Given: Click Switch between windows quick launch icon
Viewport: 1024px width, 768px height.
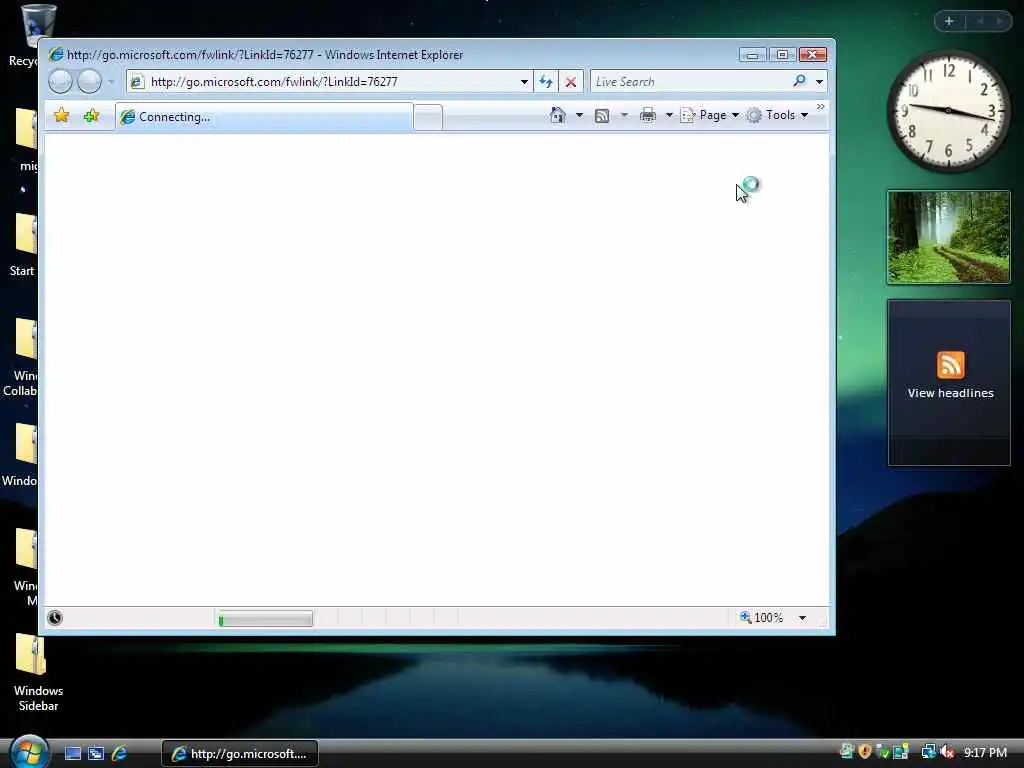Looking at the screenshot, I should (x=96, y=754).
